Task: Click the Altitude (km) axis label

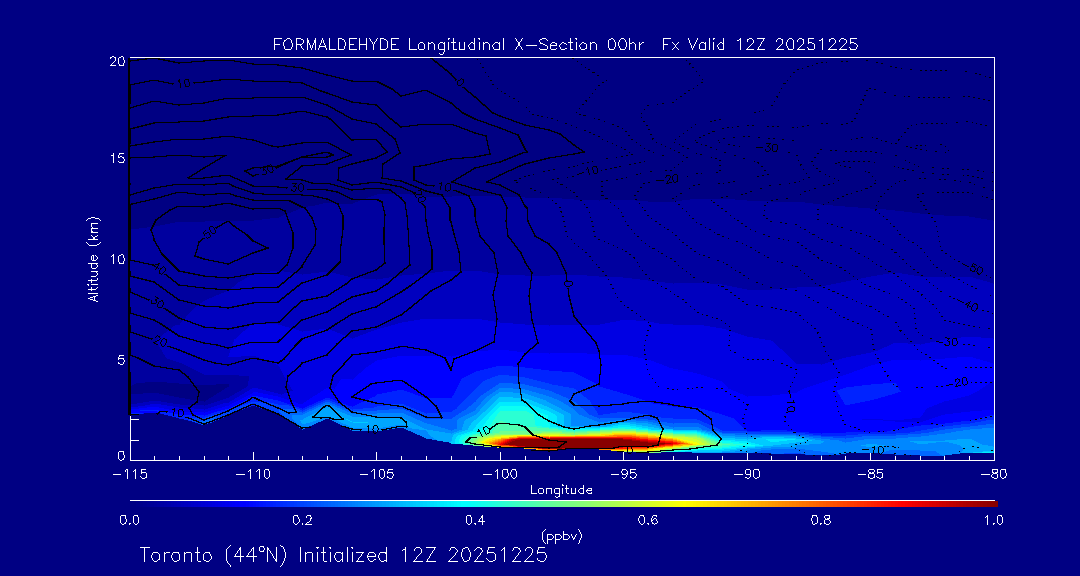Action: [93, 259]
